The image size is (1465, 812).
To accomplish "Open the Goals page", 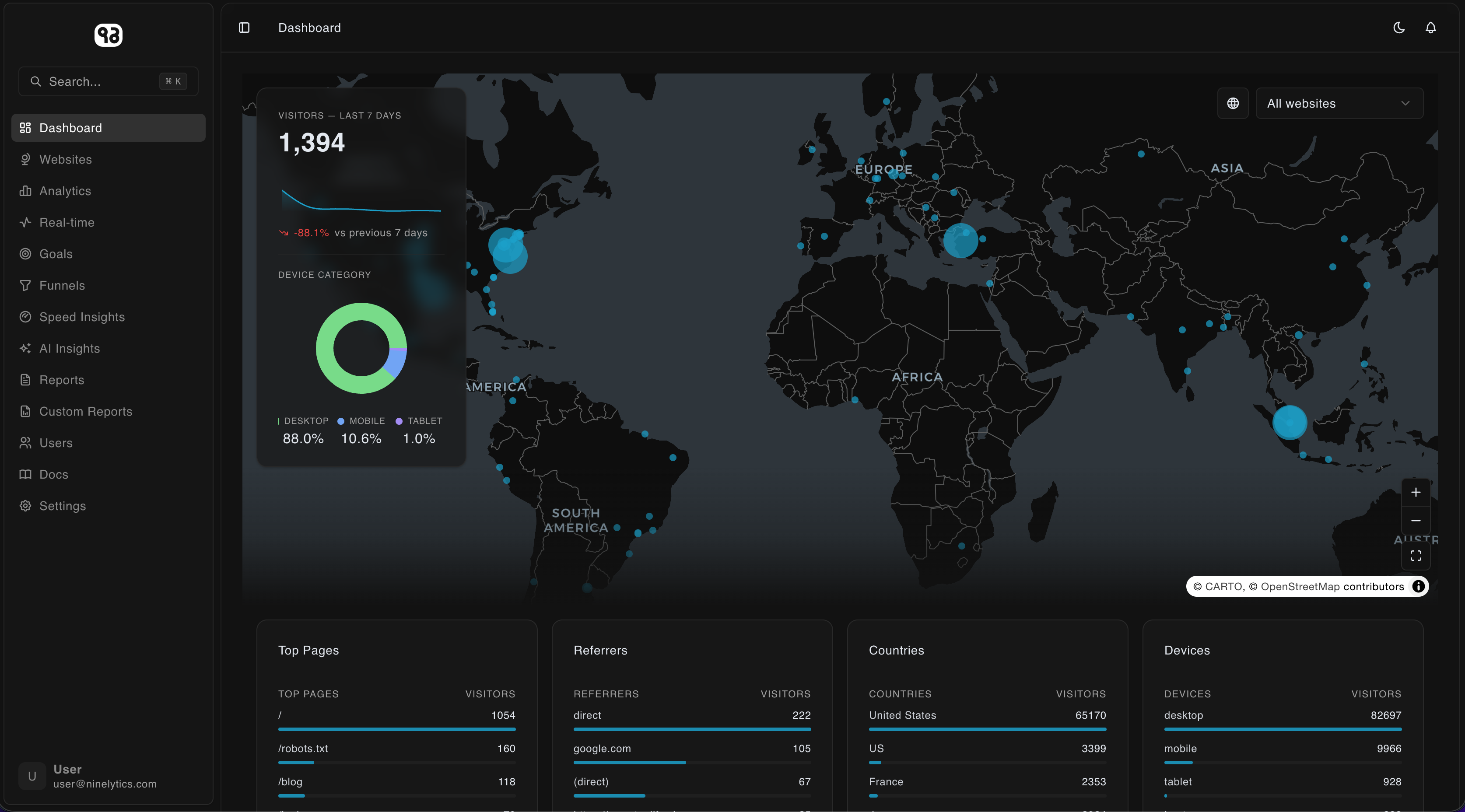I will pyautogui.click(x=55, y=254).
